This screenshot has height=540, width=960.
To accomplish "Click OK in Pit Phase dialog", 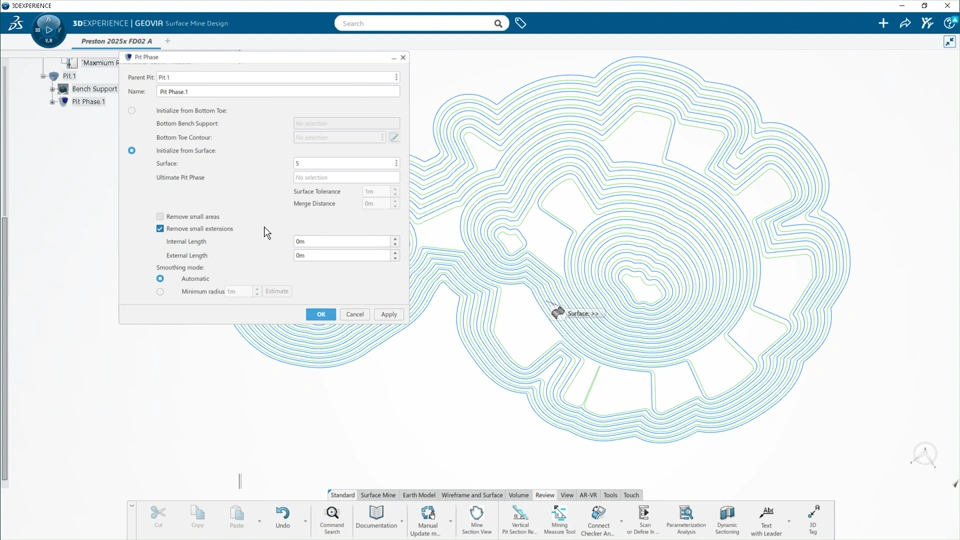I will (x=321, y=314).
